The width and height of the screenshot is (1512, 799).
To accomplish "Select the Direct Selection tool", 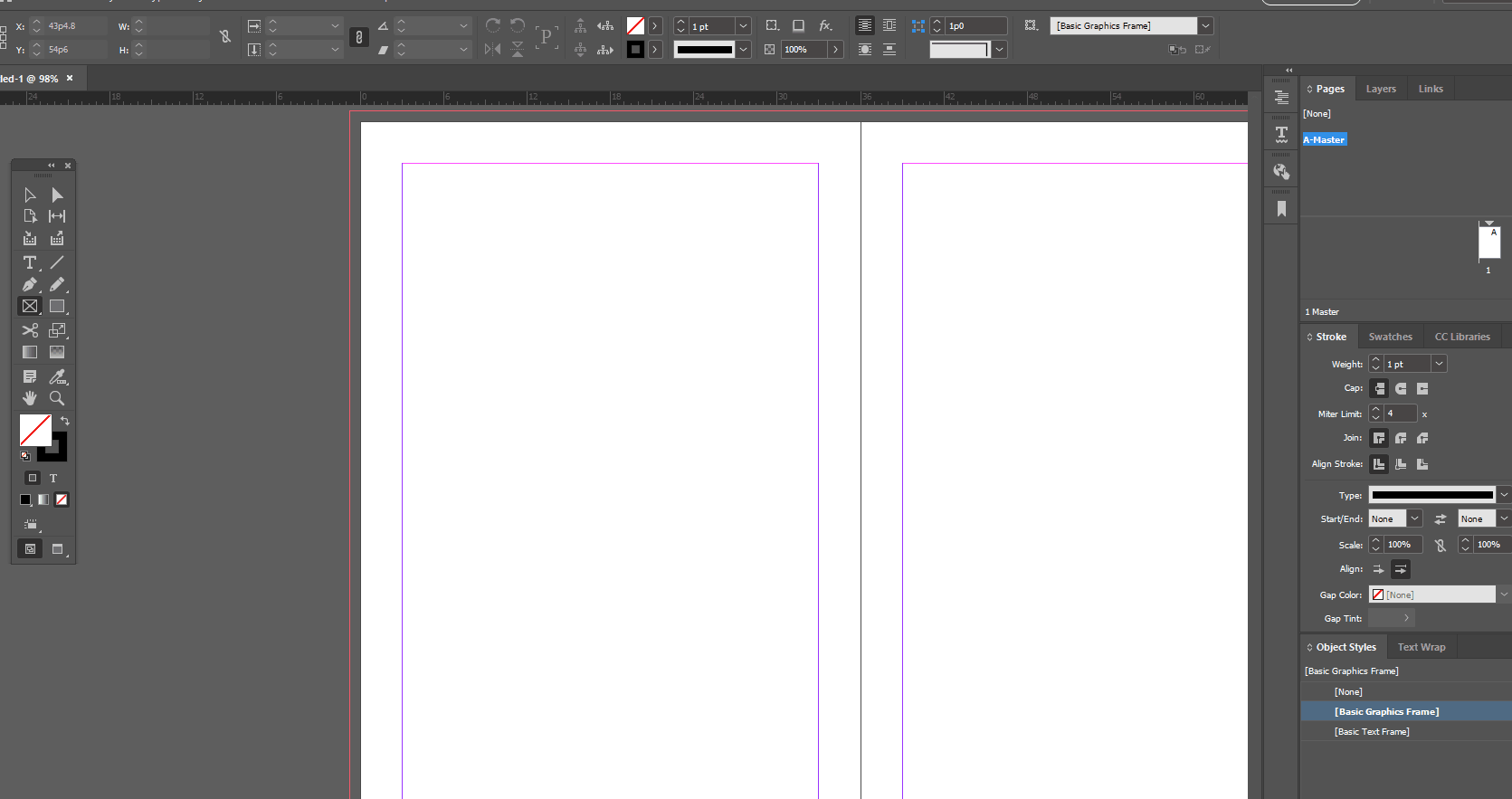I will click(x=57, y=195).
